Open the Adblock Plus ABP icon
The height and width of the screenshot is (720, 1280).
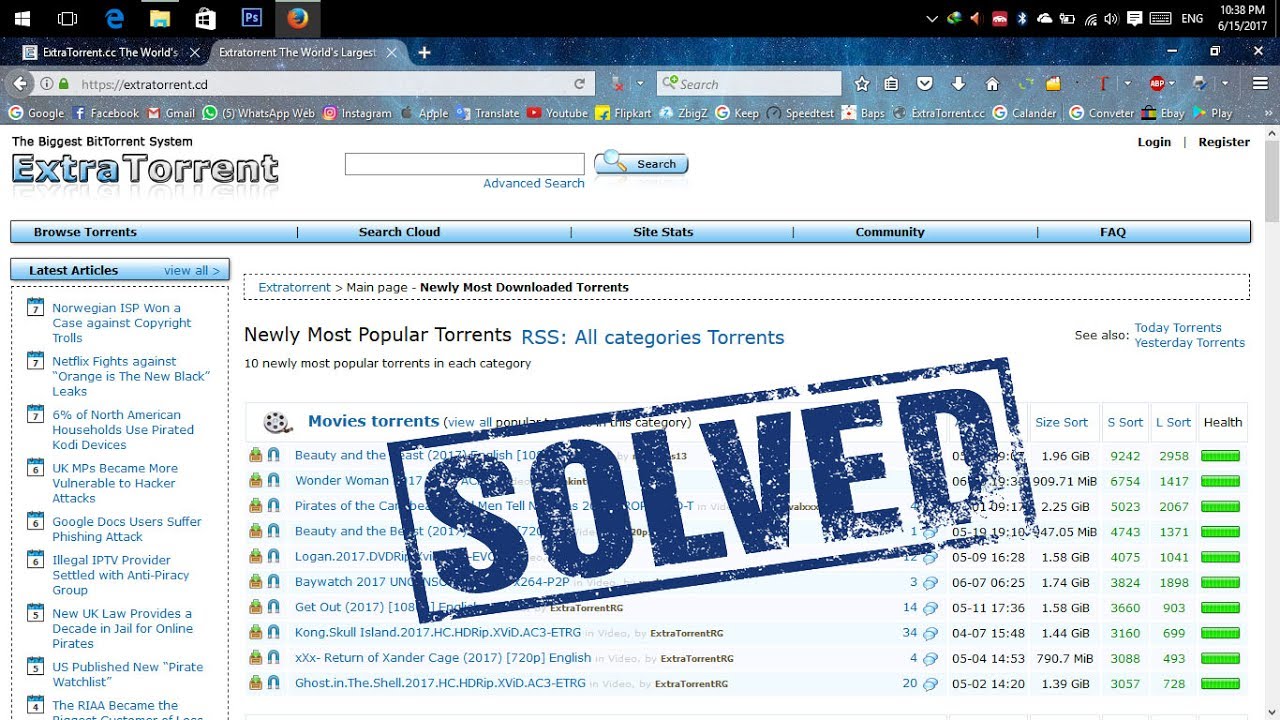[x=1157, y=84]
